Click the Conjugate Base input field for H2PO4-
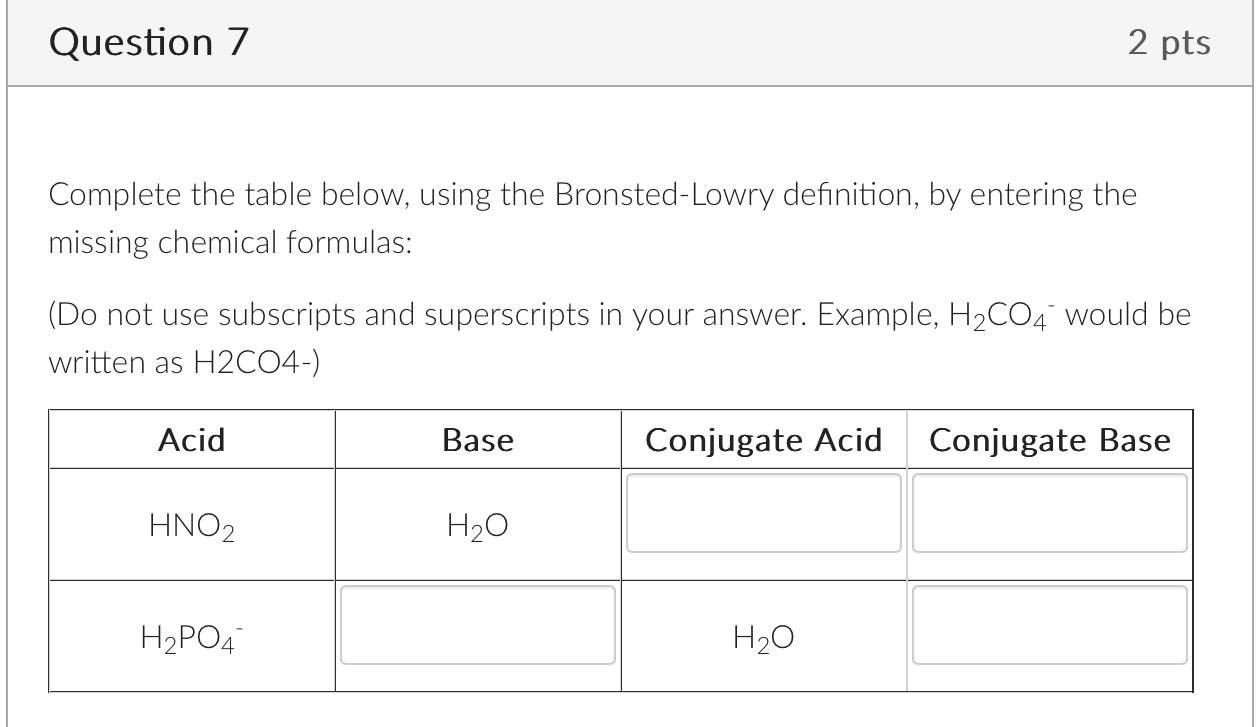 pos(1049,624)
